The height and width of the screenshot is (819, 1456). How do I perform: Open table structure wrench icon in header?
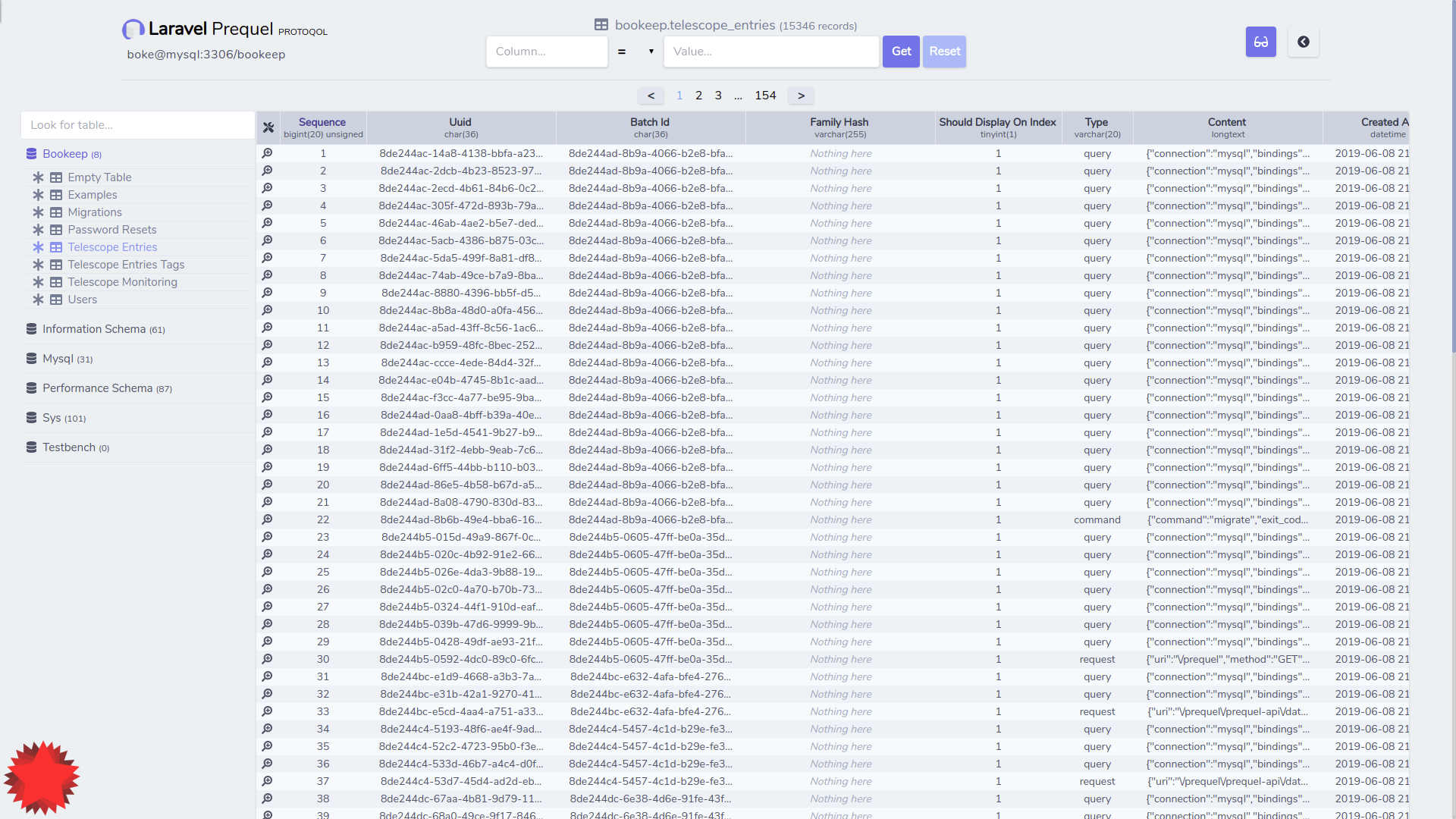(268, 127)
